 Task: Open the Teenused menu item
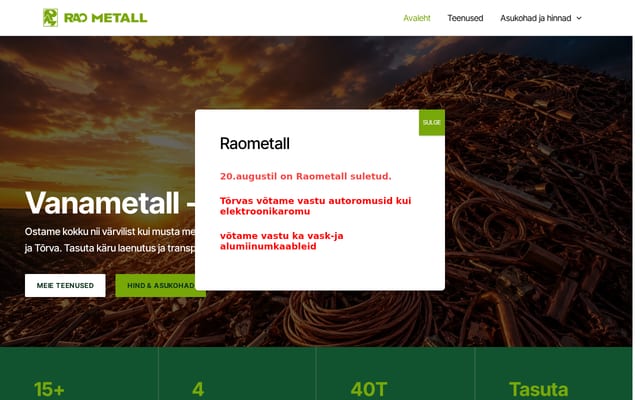[x=465, y=18]
